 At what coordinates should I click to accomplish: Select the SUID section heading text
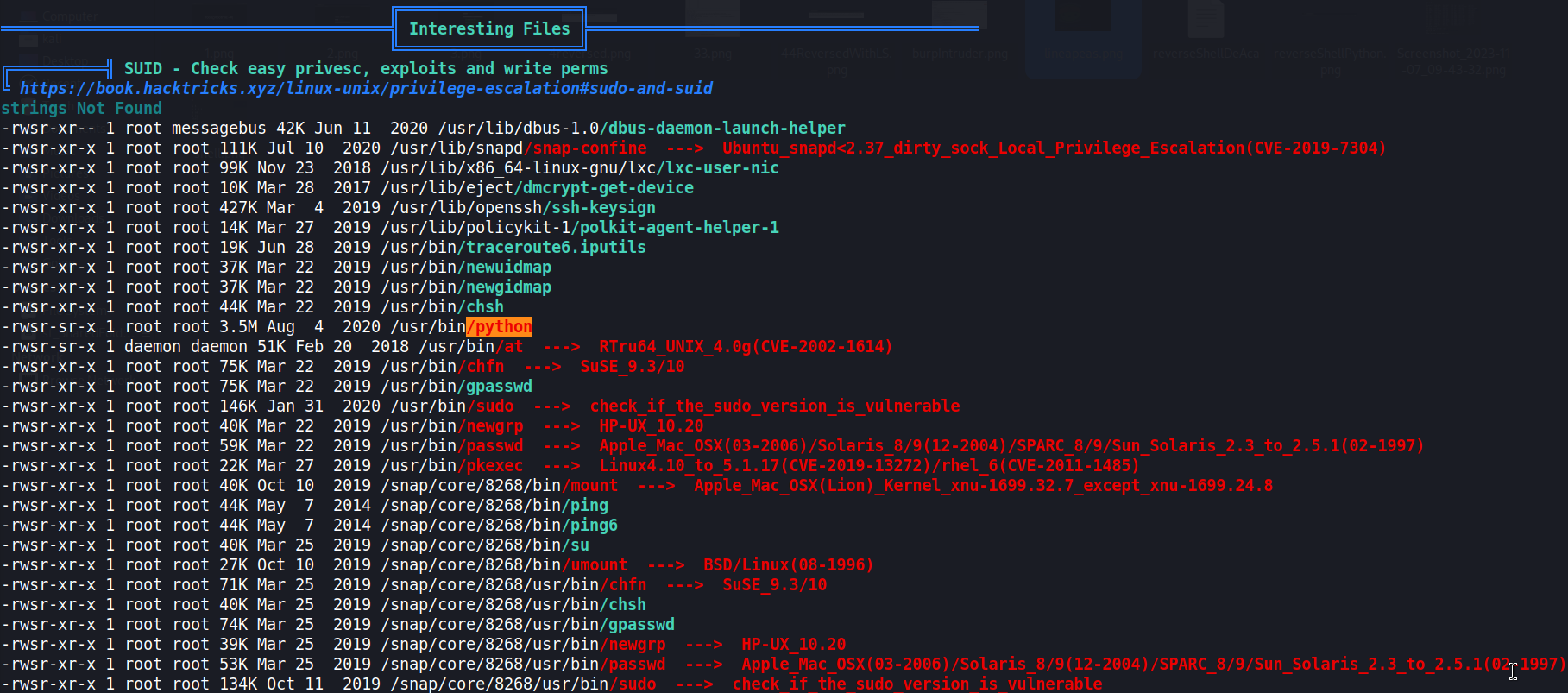pyautogui.click(x=365, y=68)
